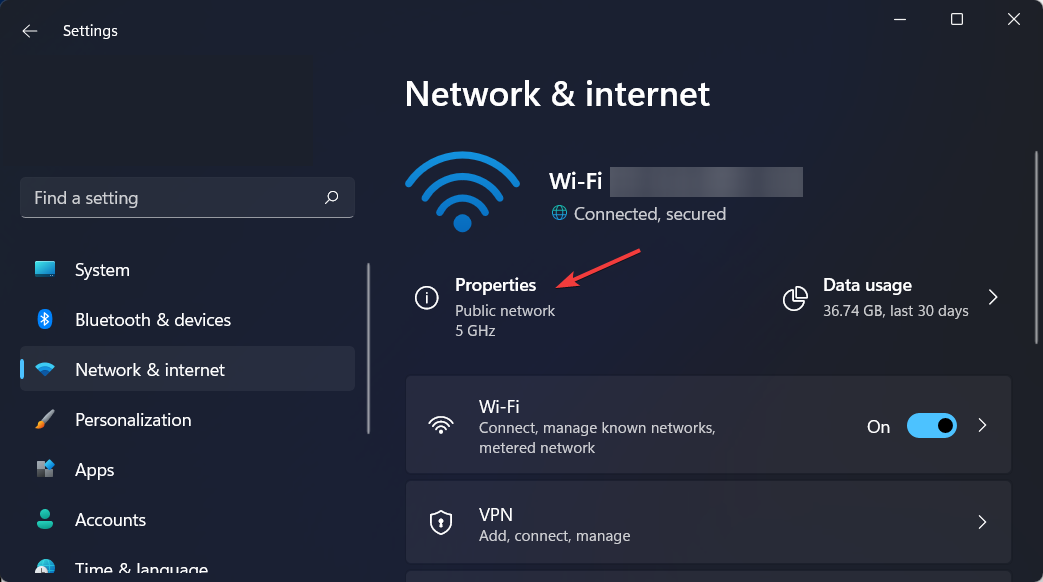Click the Bluetooth & devices icon
Screen dimensions: 1043x582
tap(44, 319)
